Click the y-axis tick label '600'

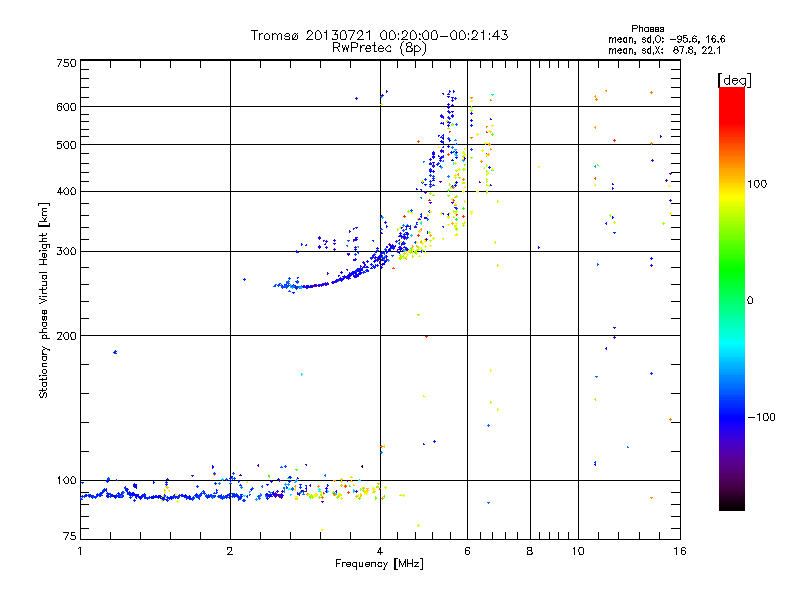pos(66,107)
